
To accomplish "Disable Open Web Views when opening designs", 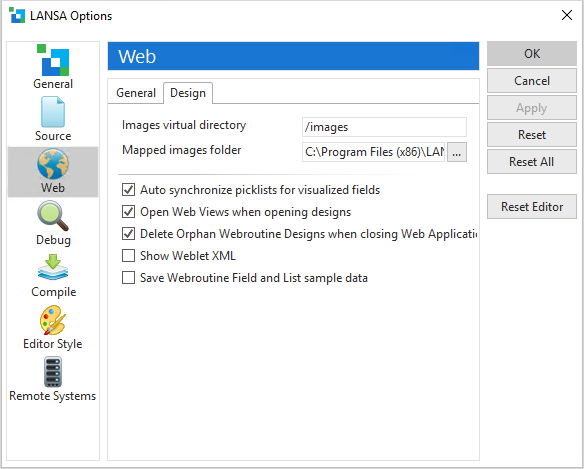I will (x=128, y=212).
